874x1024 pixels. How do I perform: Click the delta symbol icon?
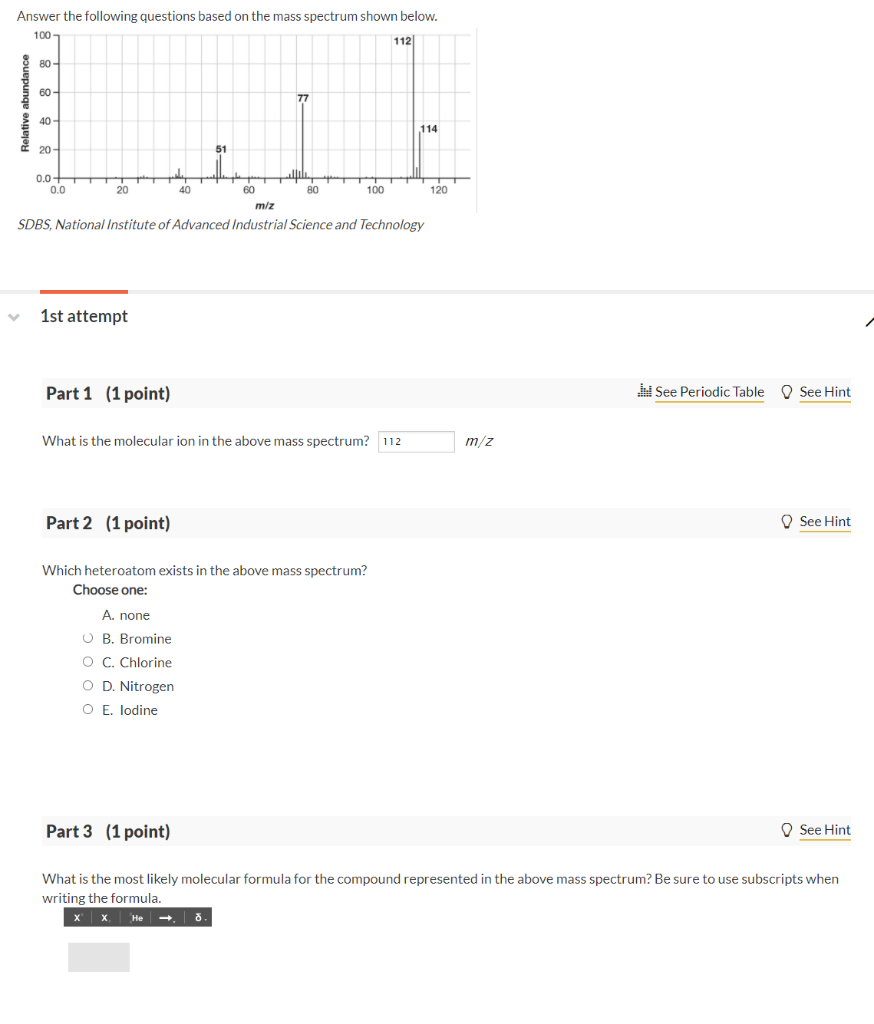pyautogui.click(x=197, y=917)
